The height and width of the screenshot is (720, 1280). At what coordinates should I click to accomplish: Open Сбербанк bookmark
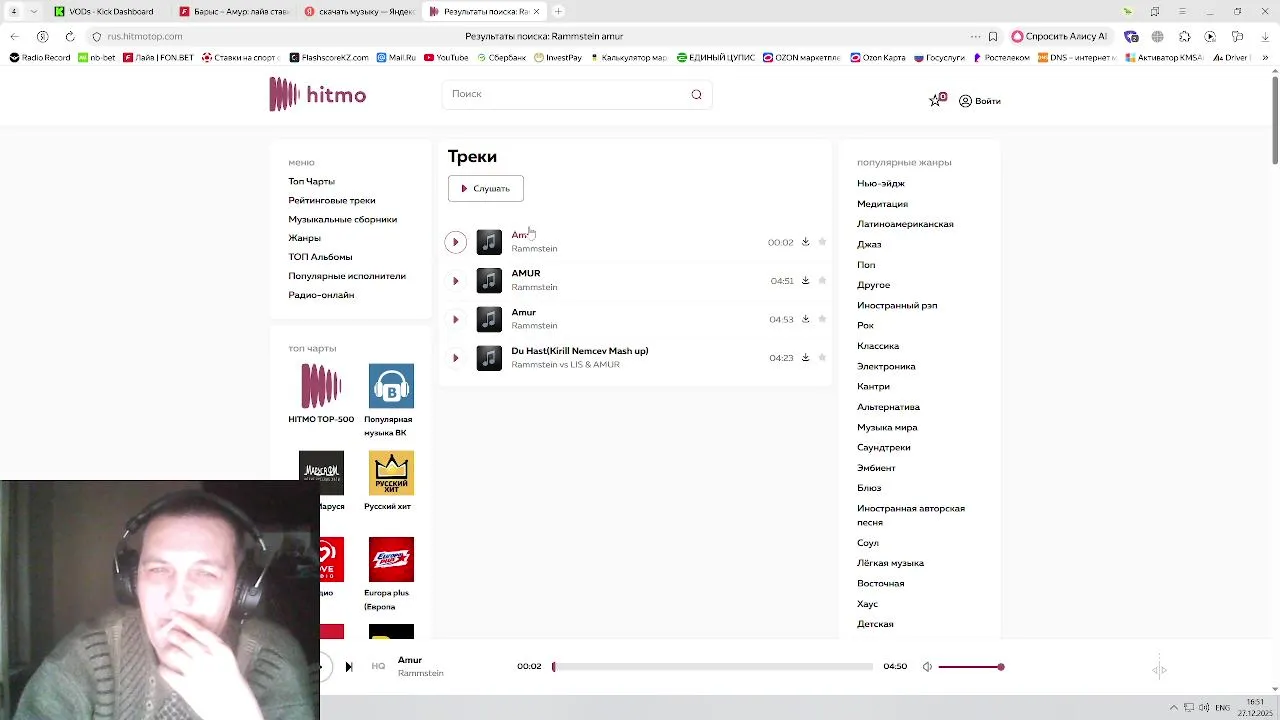click(x=501, y=58)
